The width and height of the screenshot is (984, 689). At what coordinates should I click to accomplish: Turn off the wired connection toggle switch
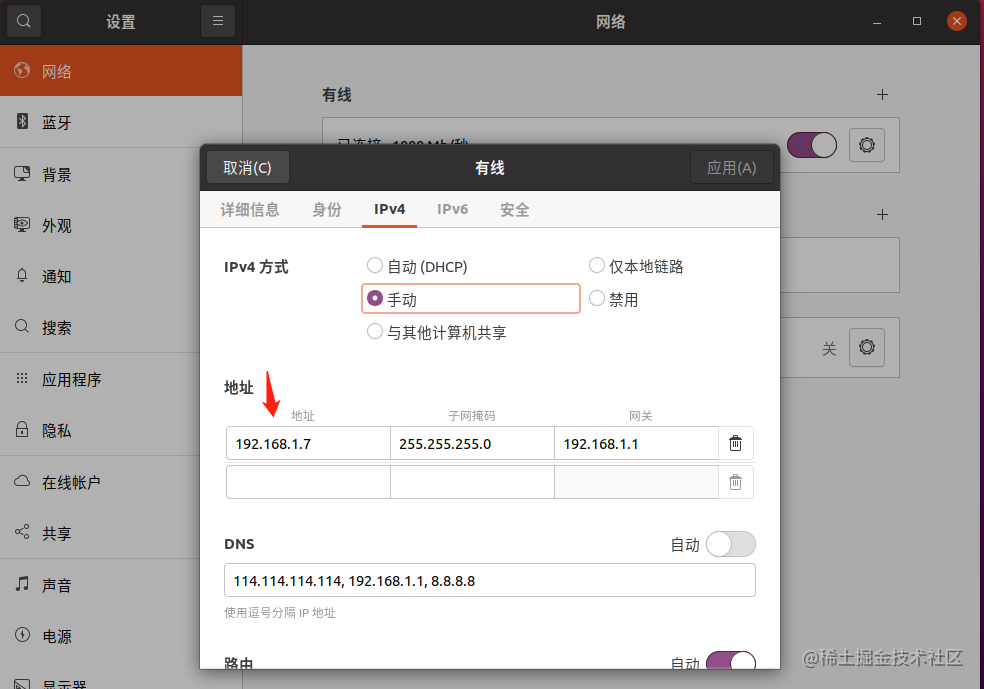[x=811, y=144]
